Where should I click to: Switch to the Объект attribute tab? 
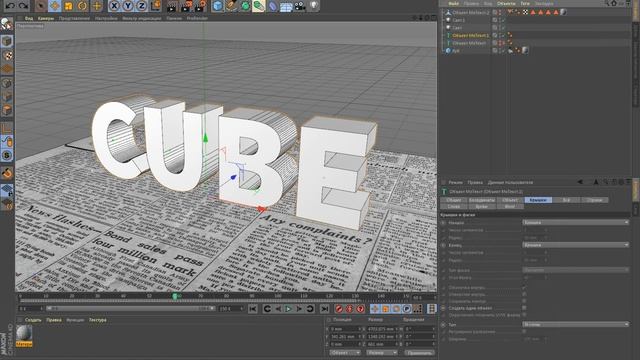(510, 200)
